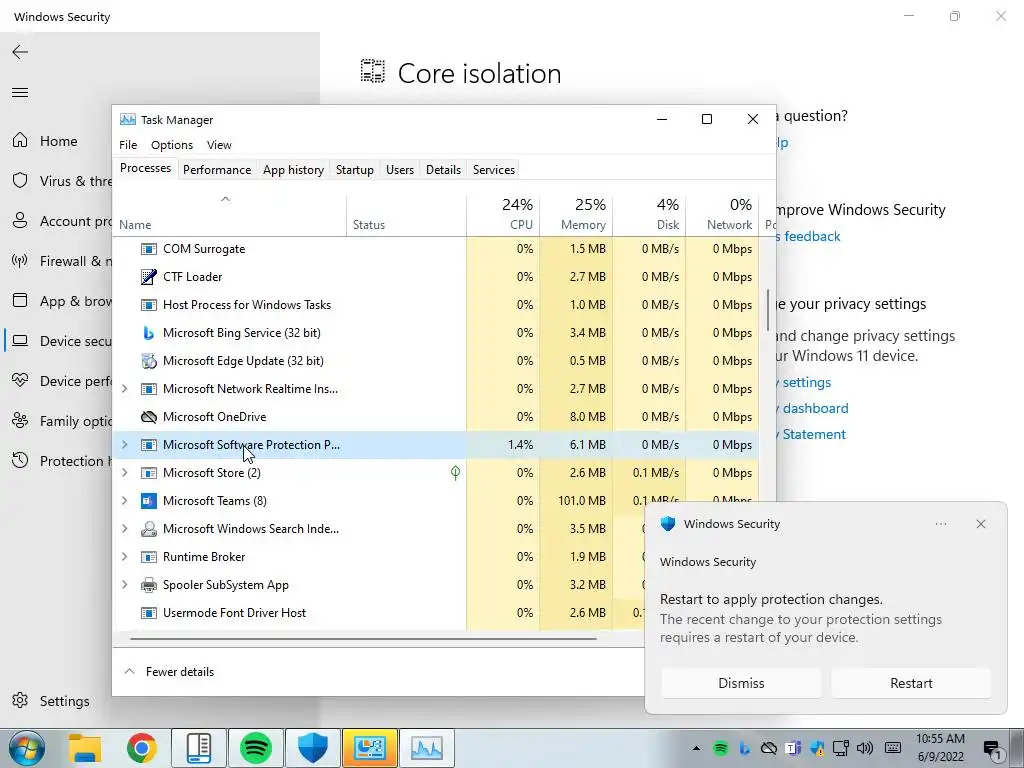Select the Microsoft Bing Service icon
The height and width of the screenshot is (768, 1024).
click(x=149, y=333)
